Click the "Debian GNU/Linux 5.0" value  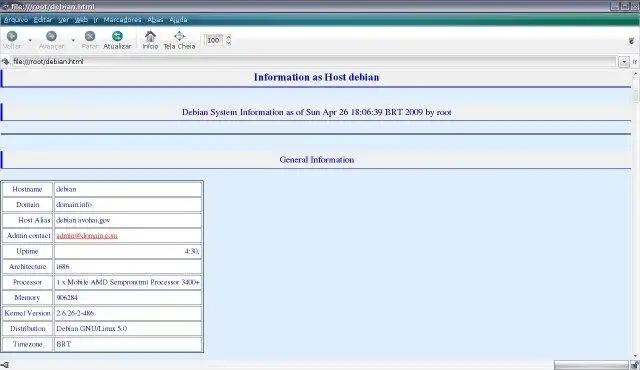point(92,329)
